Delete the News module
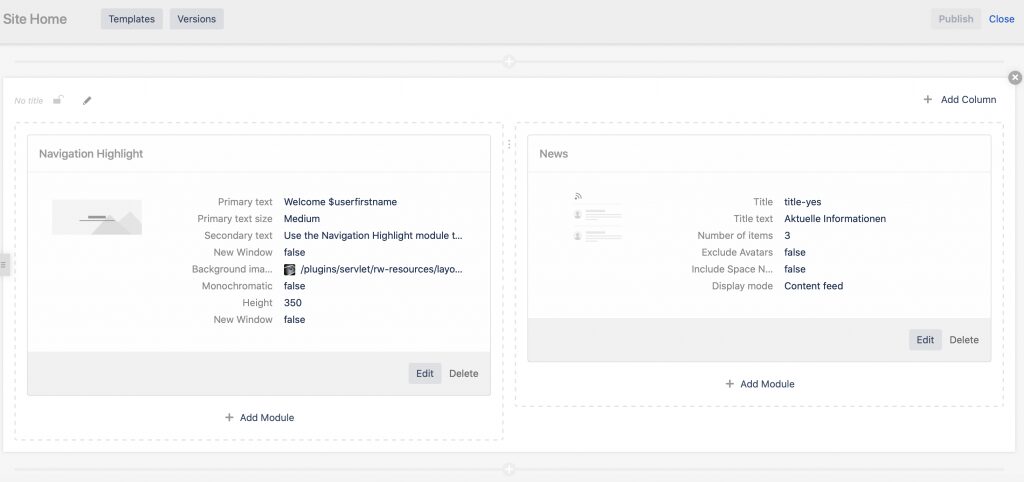 pos(964,340)
